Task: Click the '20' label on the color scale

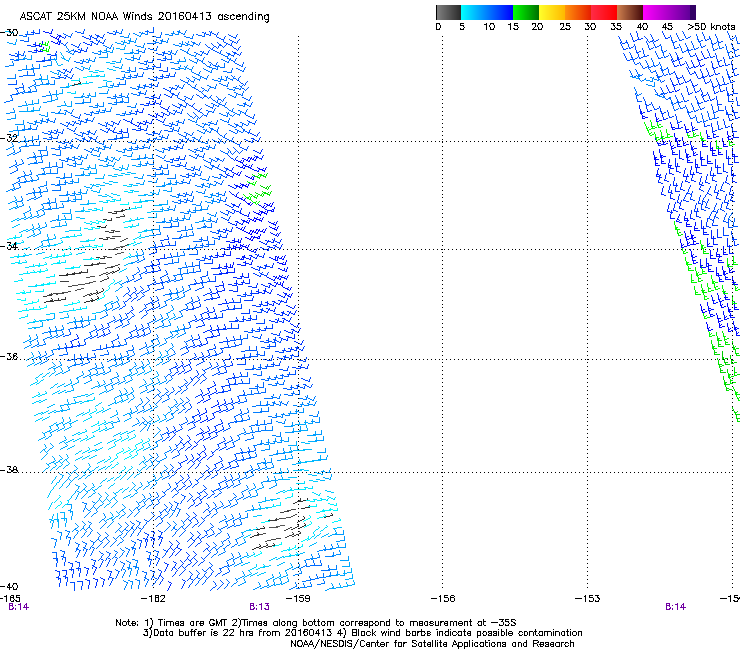Action: [537, 27]
